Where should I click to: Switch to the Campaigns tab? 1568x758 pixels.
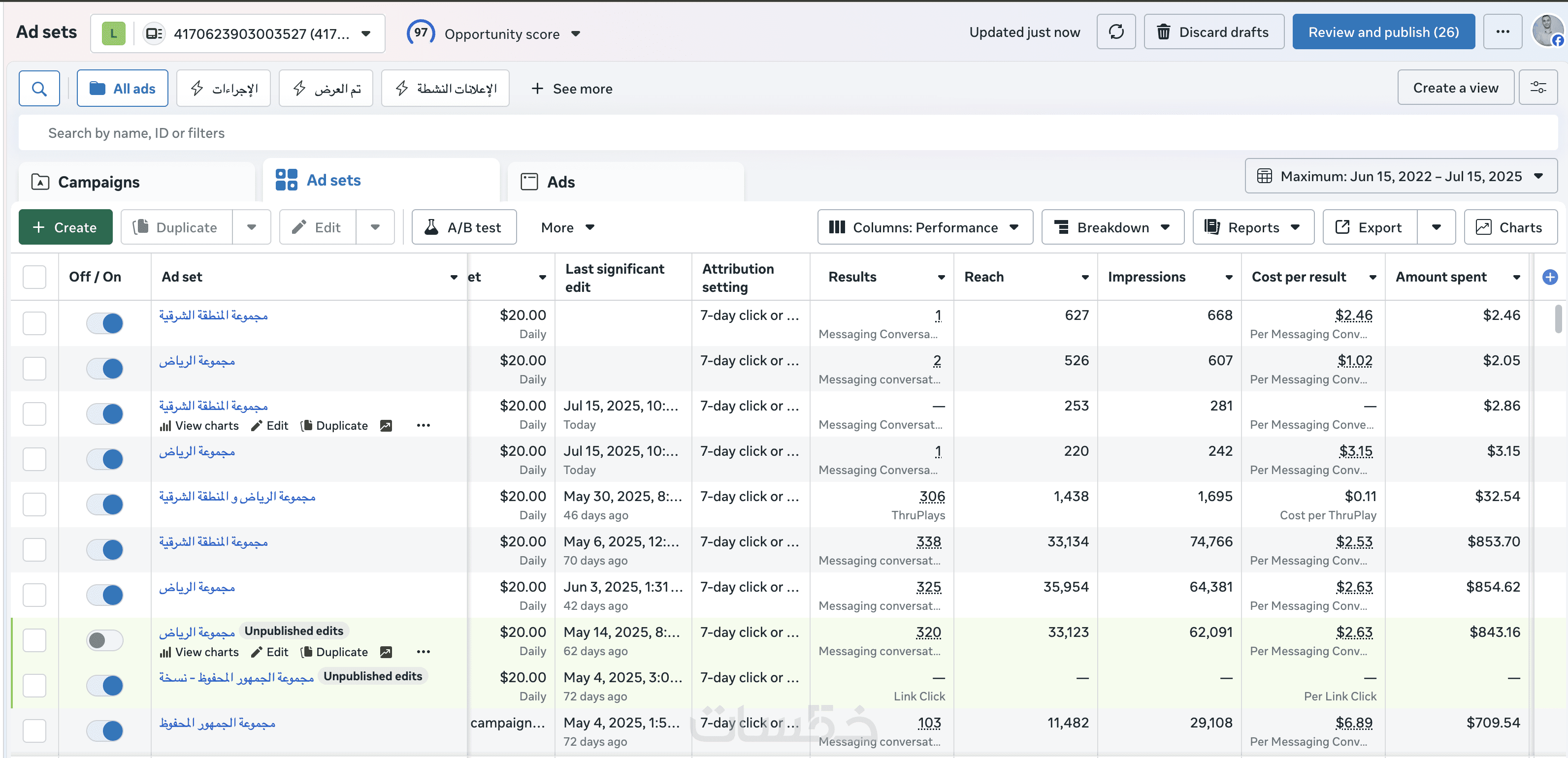pos(98,182)
